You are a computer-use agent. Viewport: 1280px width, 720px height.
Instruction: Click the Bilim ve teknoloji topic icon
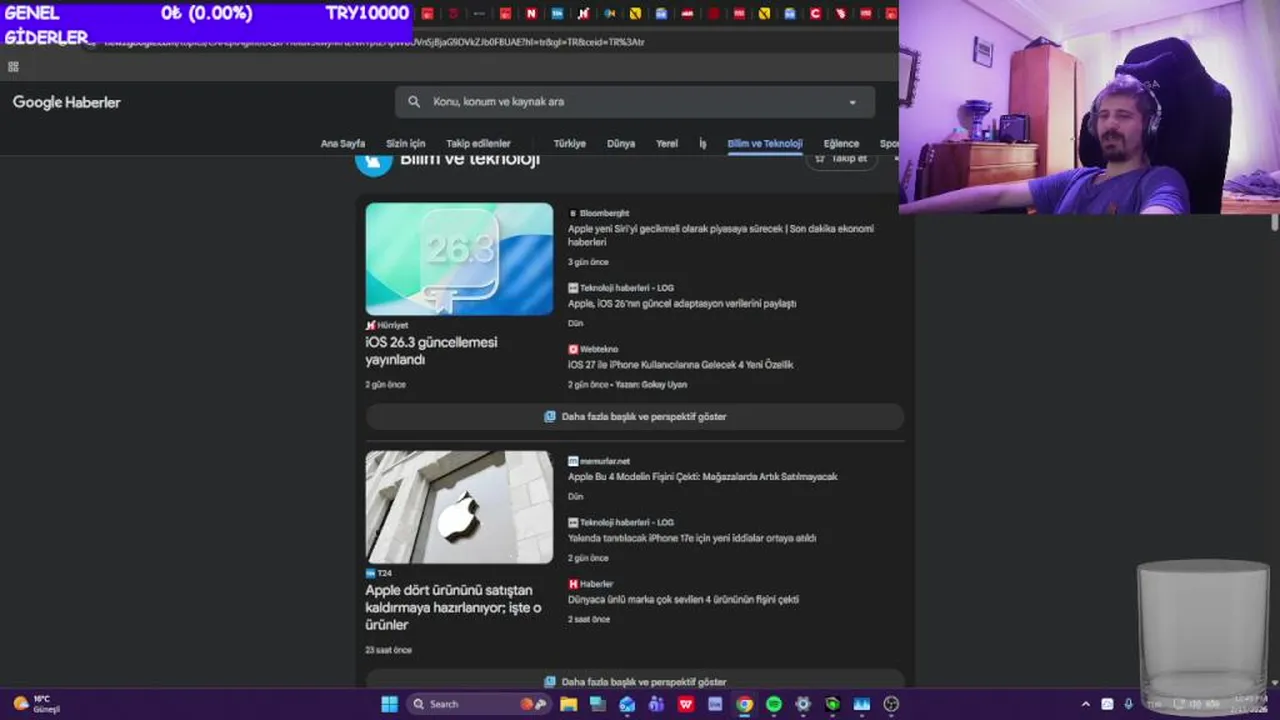click(374, 161)
